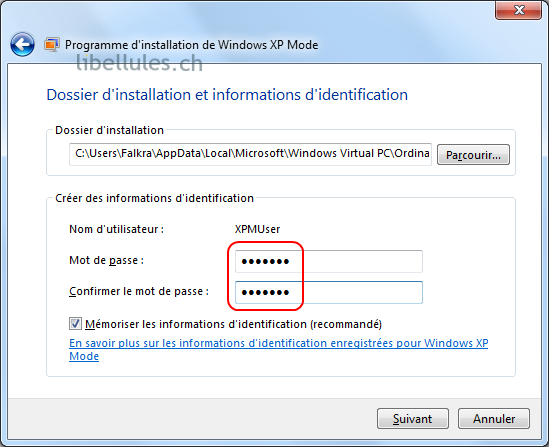Click the libellules.ch watermark text
This screenshot has height=447, width=549.
139,63
